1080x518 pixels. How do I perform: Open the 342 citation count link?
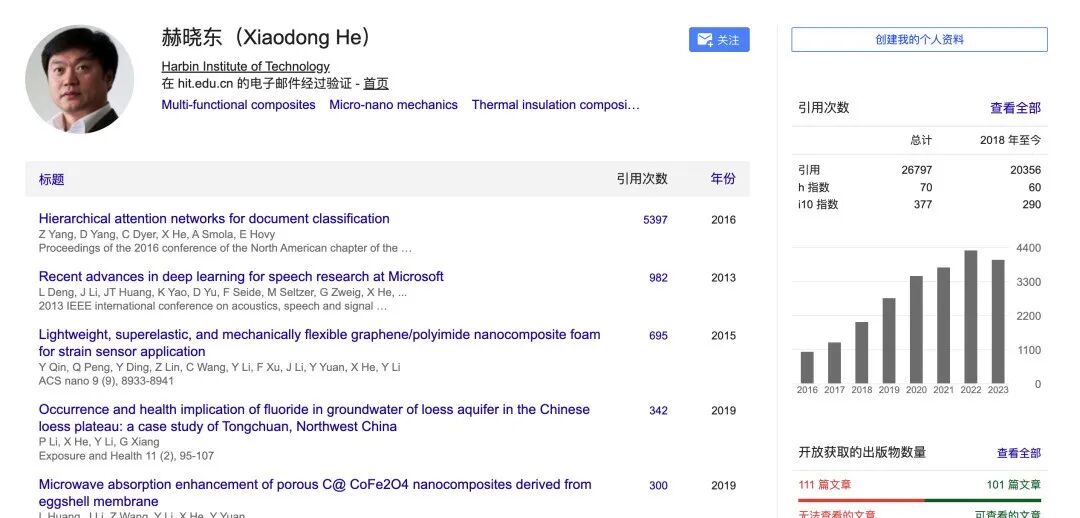click(658, 411)
